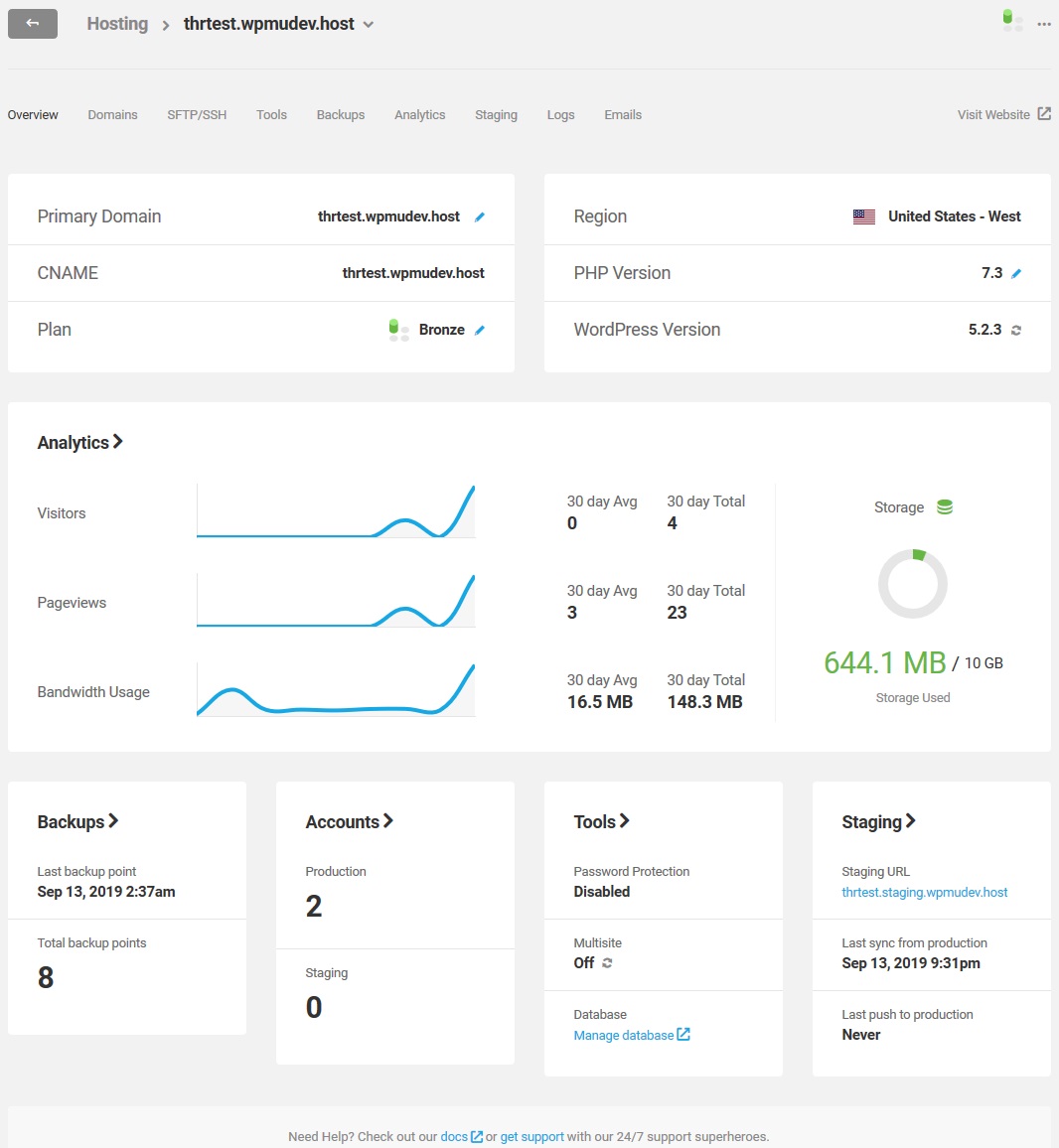Image resolution: width=1059 pixels, height=1148 pixels.
Task: Click Hosting in the breadcrumb
Action: (117, 24)
